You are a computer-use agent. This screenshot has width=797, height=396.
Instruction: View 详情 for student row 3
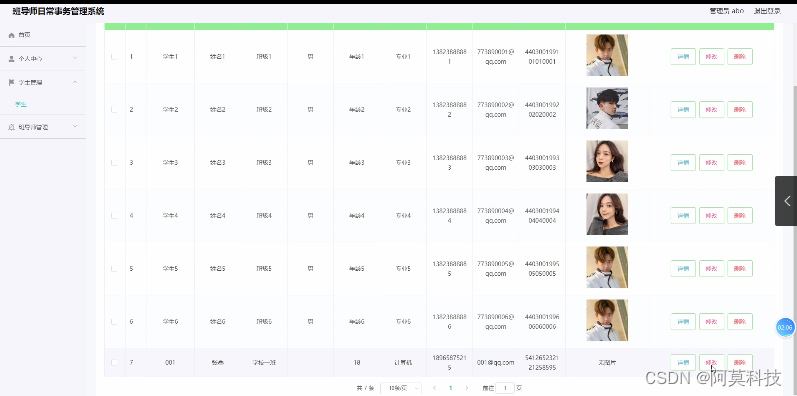[x=683, y=163]
